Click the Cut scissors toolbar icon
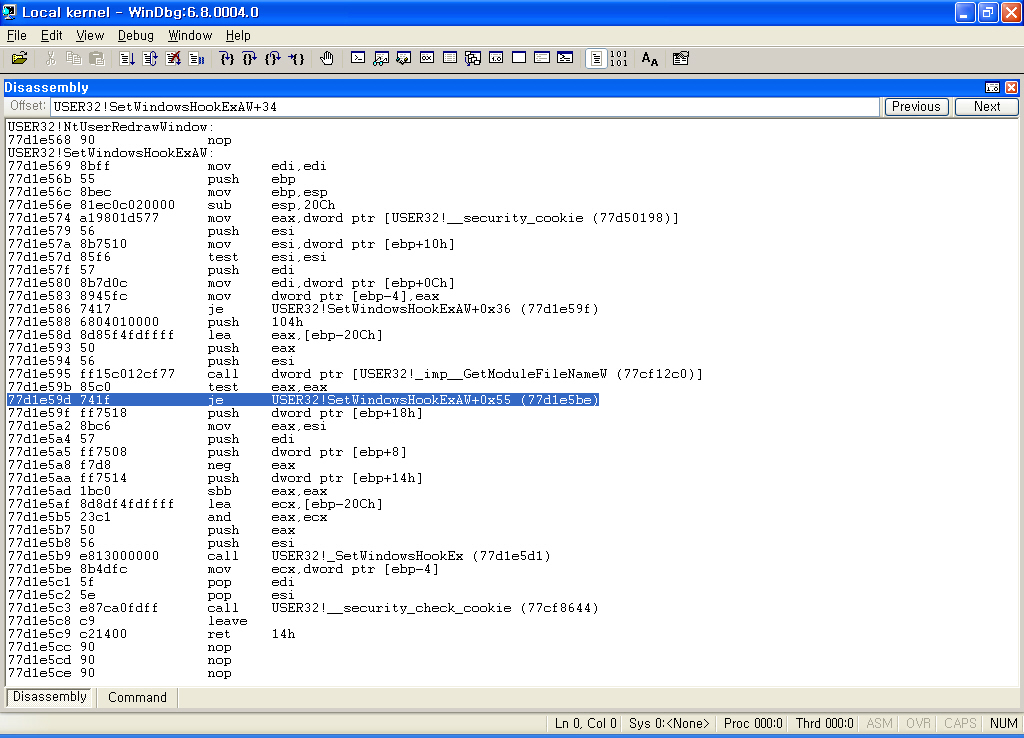1024x738 pixels. pos(50,59)
